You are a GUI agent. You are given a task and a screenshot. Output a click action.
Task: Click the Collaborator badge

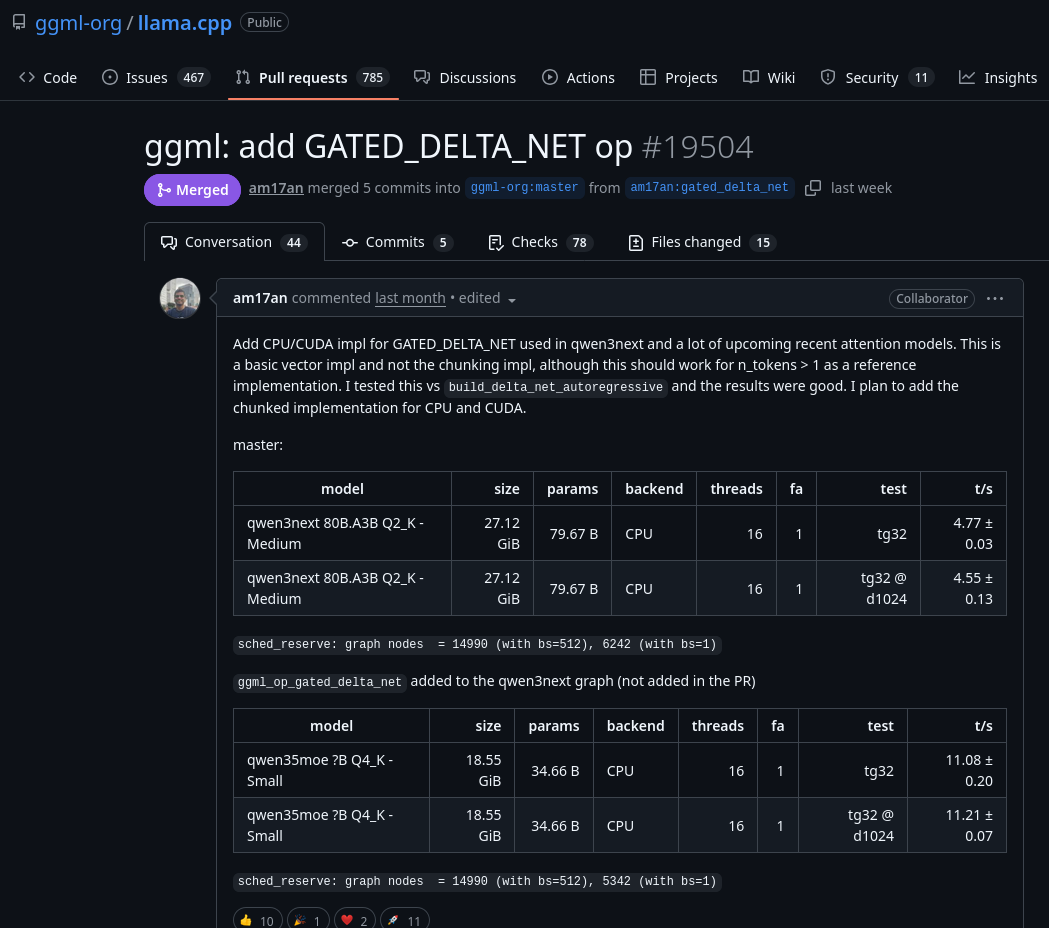[931, 298]
